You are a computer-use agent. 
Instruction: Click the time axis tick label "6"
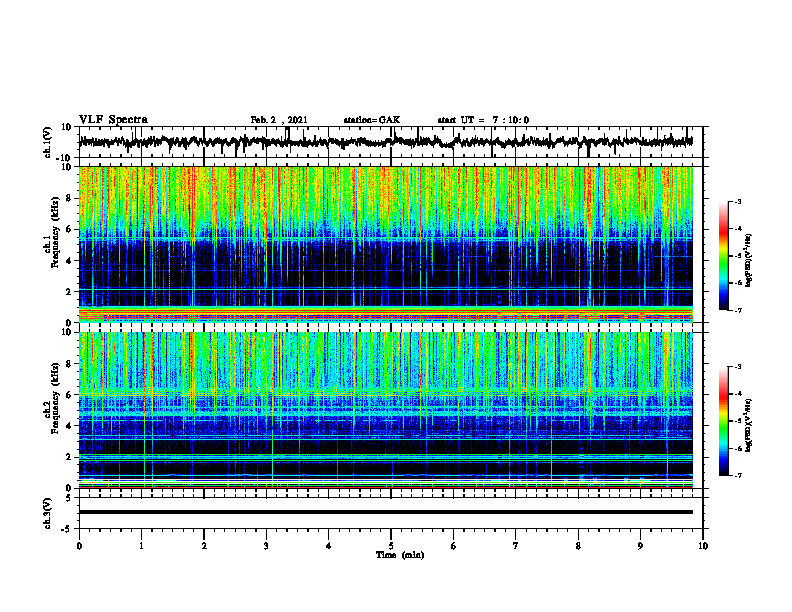454,546
